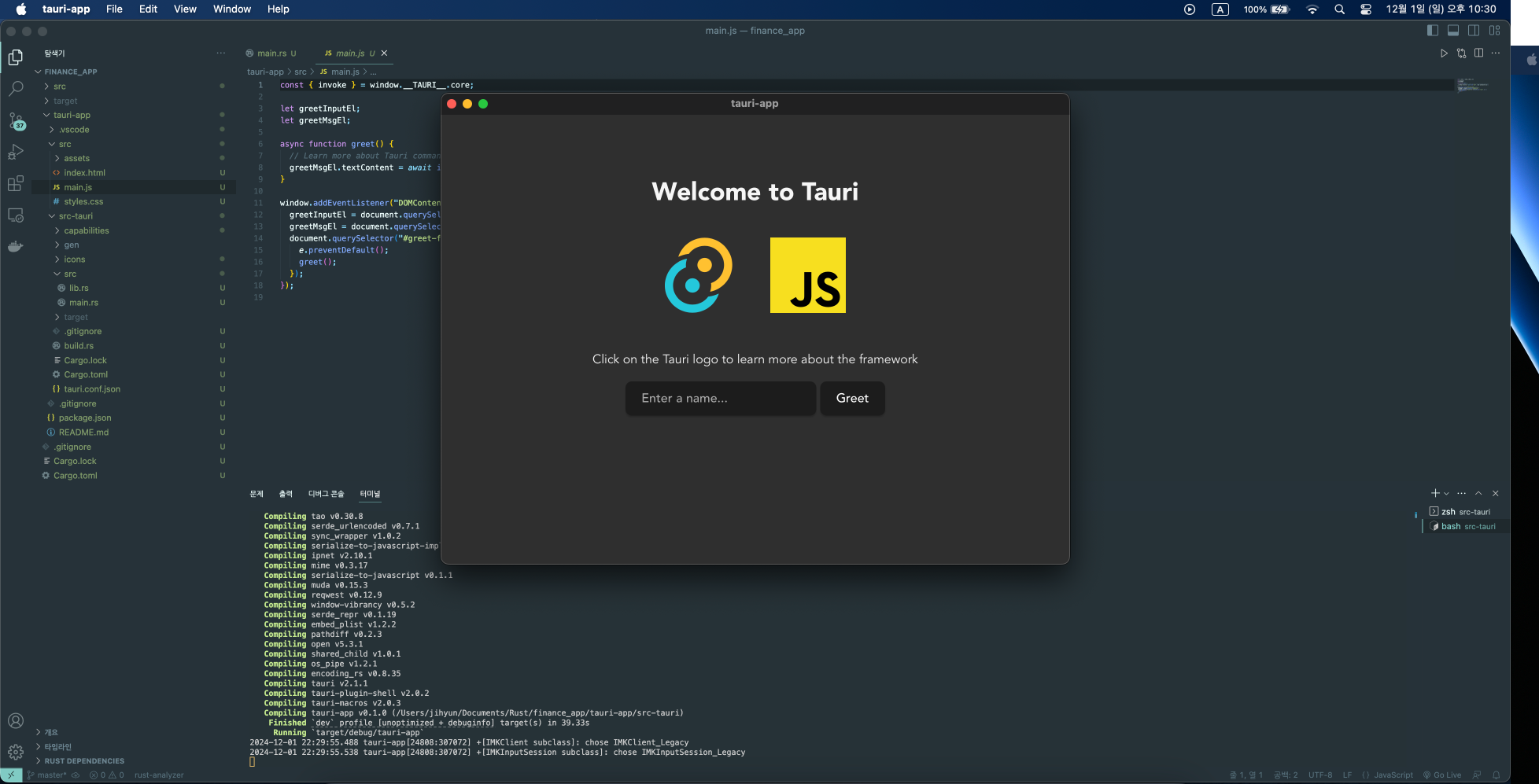Open macOS Control Center

[x=1366, y=9]
